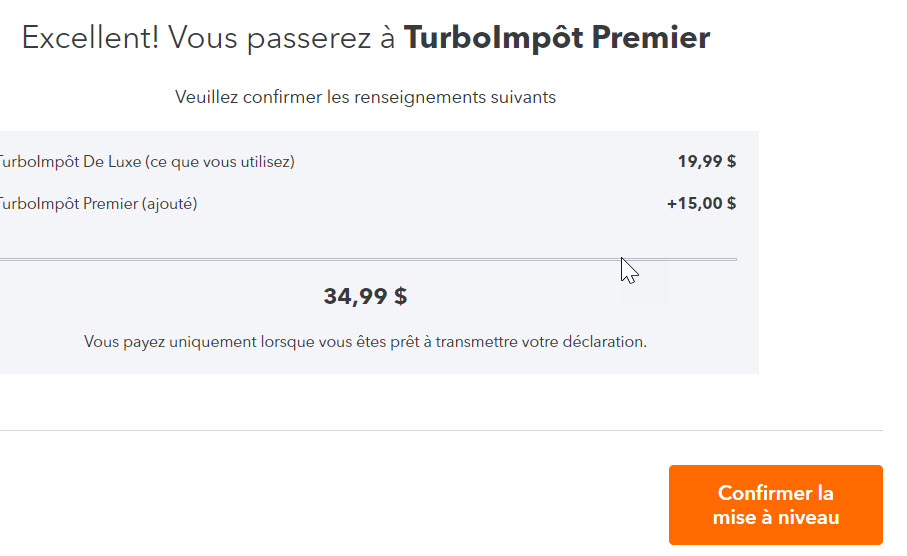This screenshot has width=907, height=556.
Task: Click the 34,99 $ total amount
Action: 365,297
